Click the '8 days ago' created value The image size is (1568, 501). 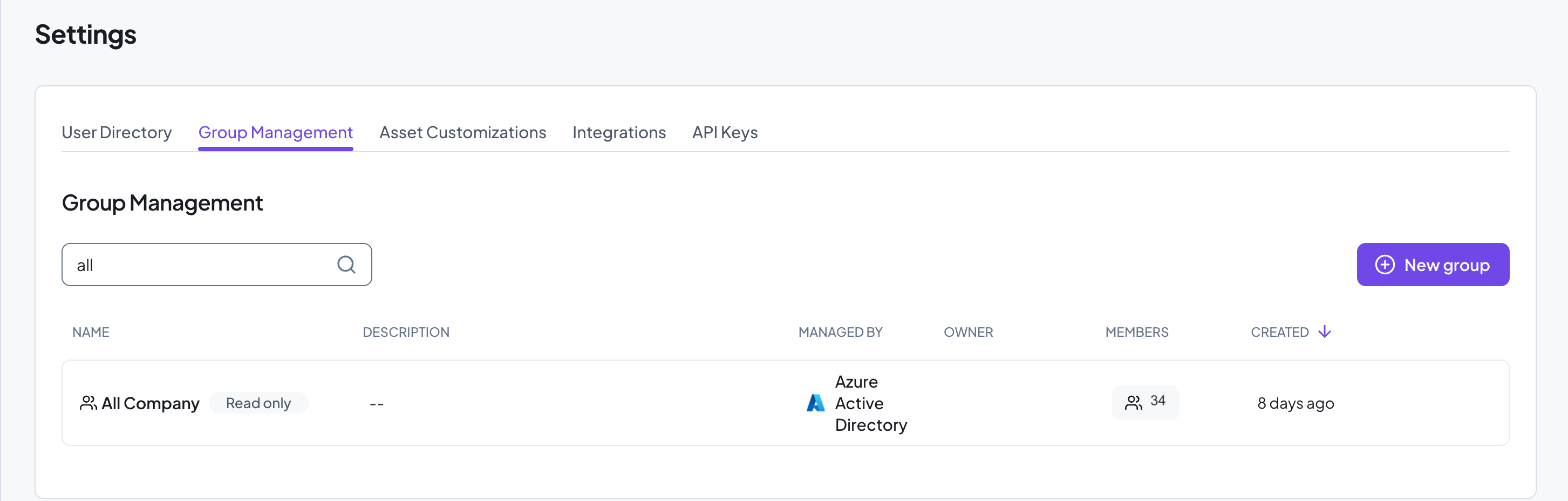click(x=1296, y=403)
